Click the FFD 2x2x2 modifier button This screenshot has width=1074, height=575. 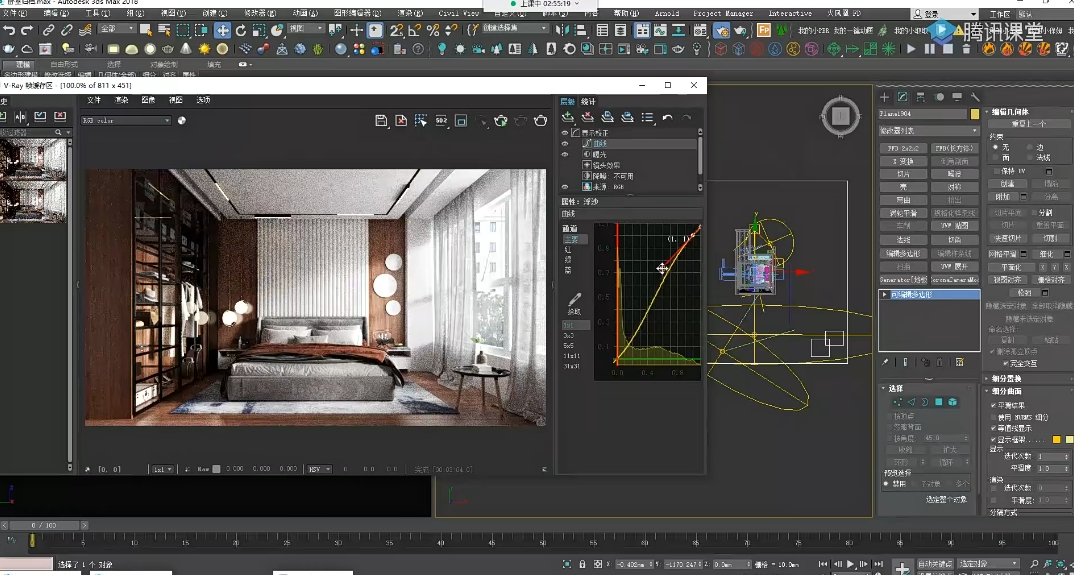pos(903,148)
